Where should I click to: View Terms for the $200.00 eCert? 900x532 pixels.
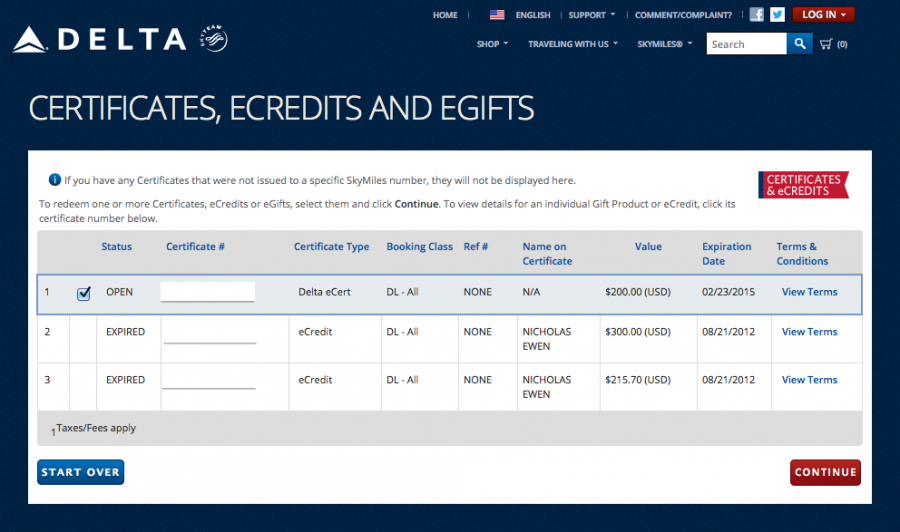pos(809,292)
